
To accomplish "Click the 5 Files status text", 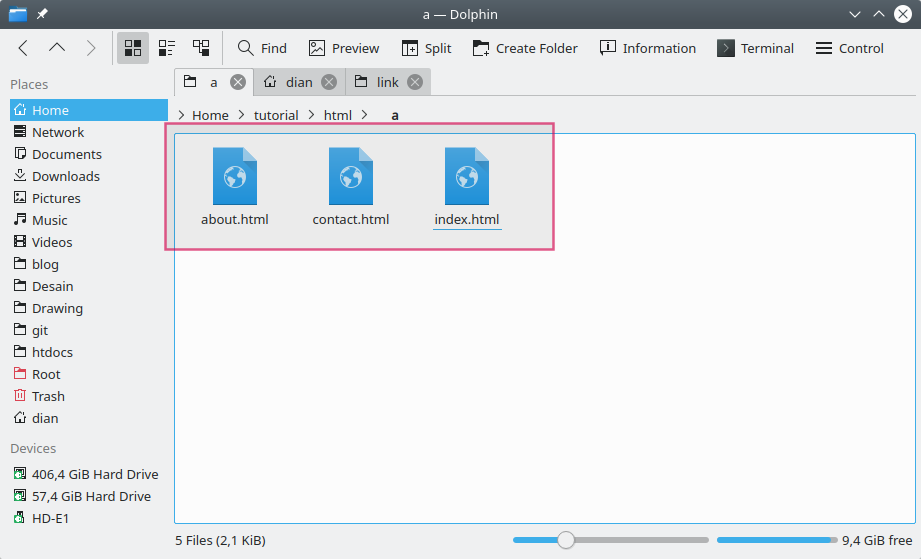I will [x=220, y=540].
